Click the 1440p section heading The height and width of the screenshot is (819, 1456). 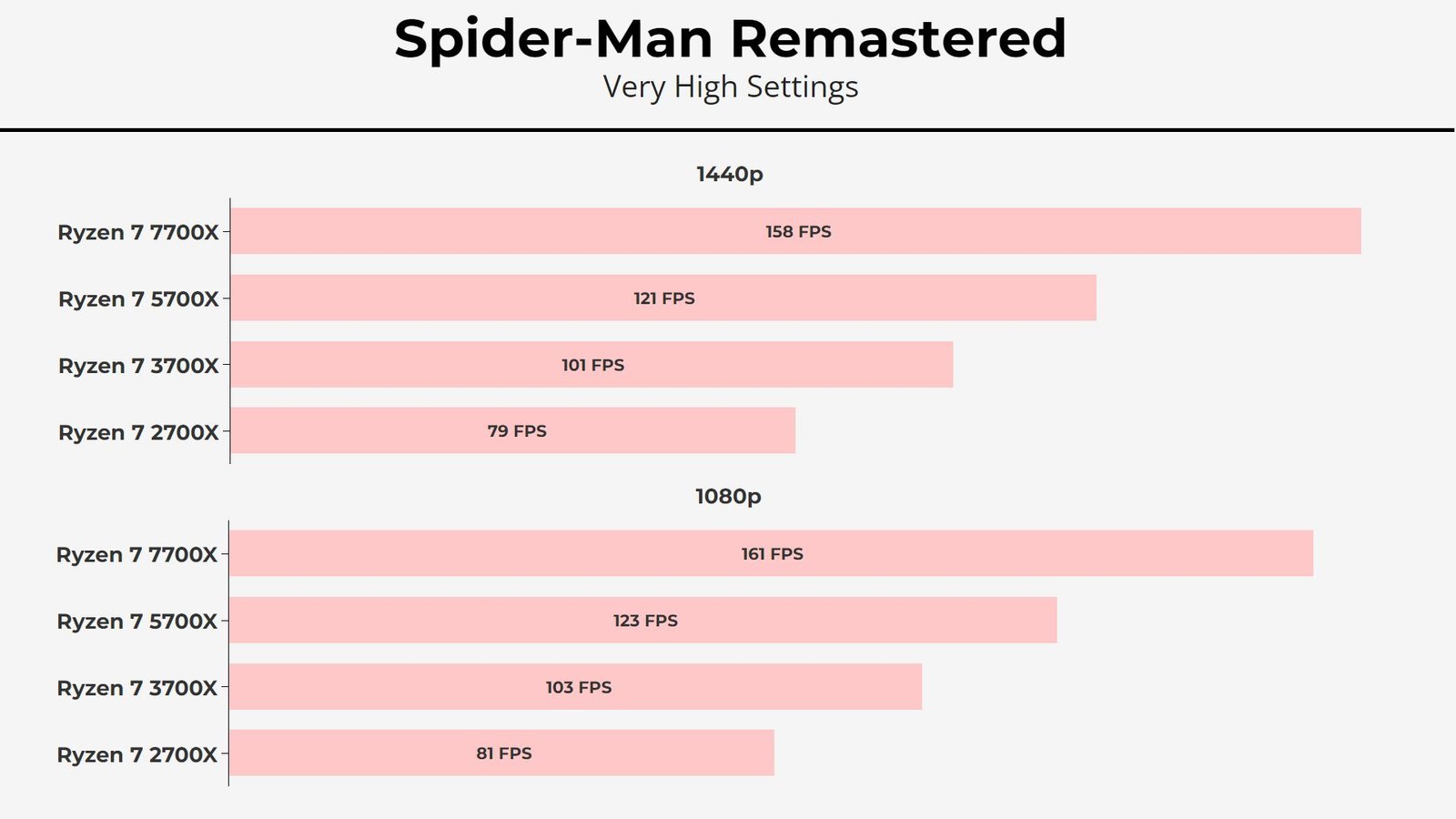730,174
